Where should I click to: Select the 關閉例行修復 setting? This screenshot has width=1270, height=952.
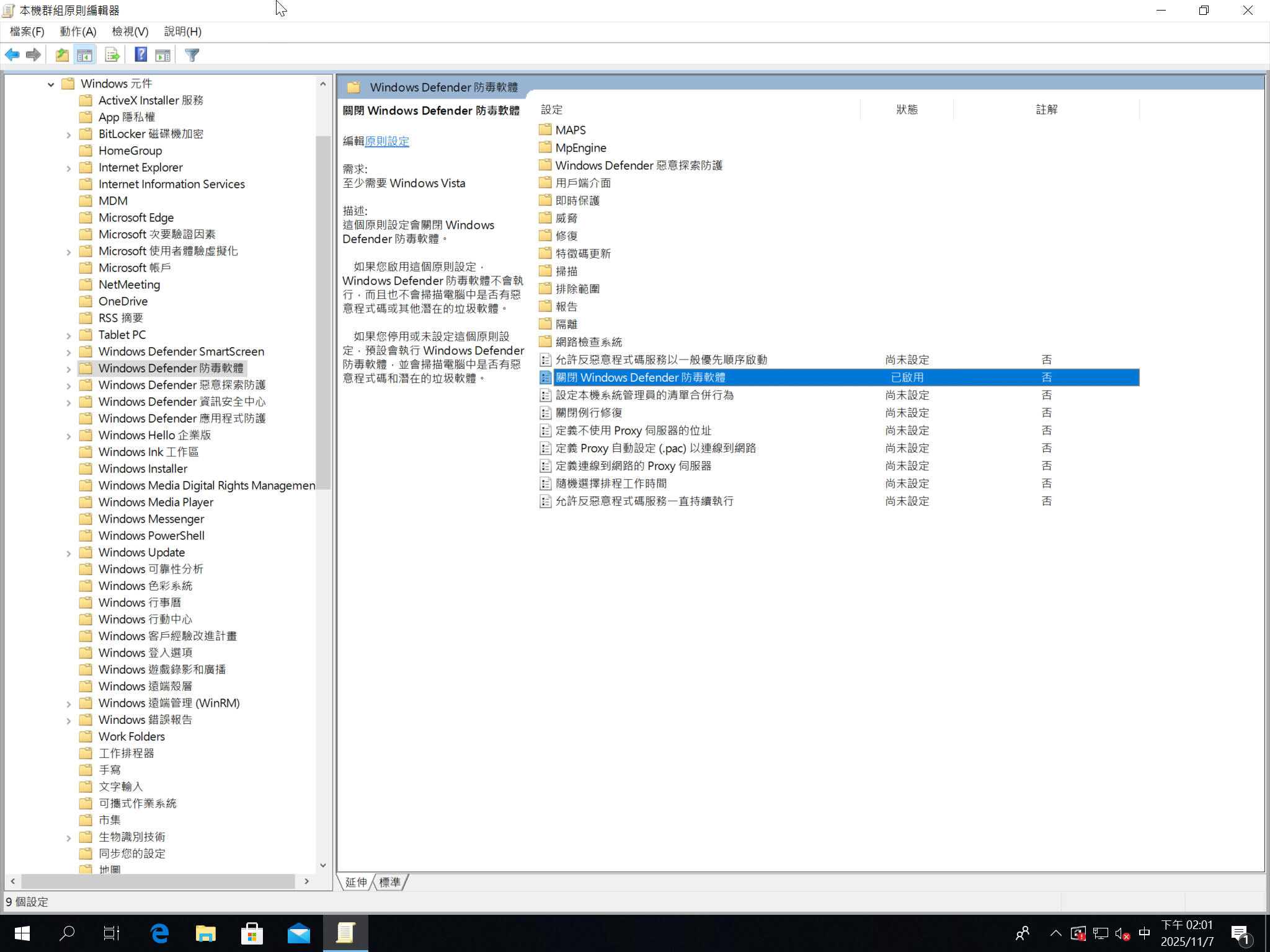588,412
